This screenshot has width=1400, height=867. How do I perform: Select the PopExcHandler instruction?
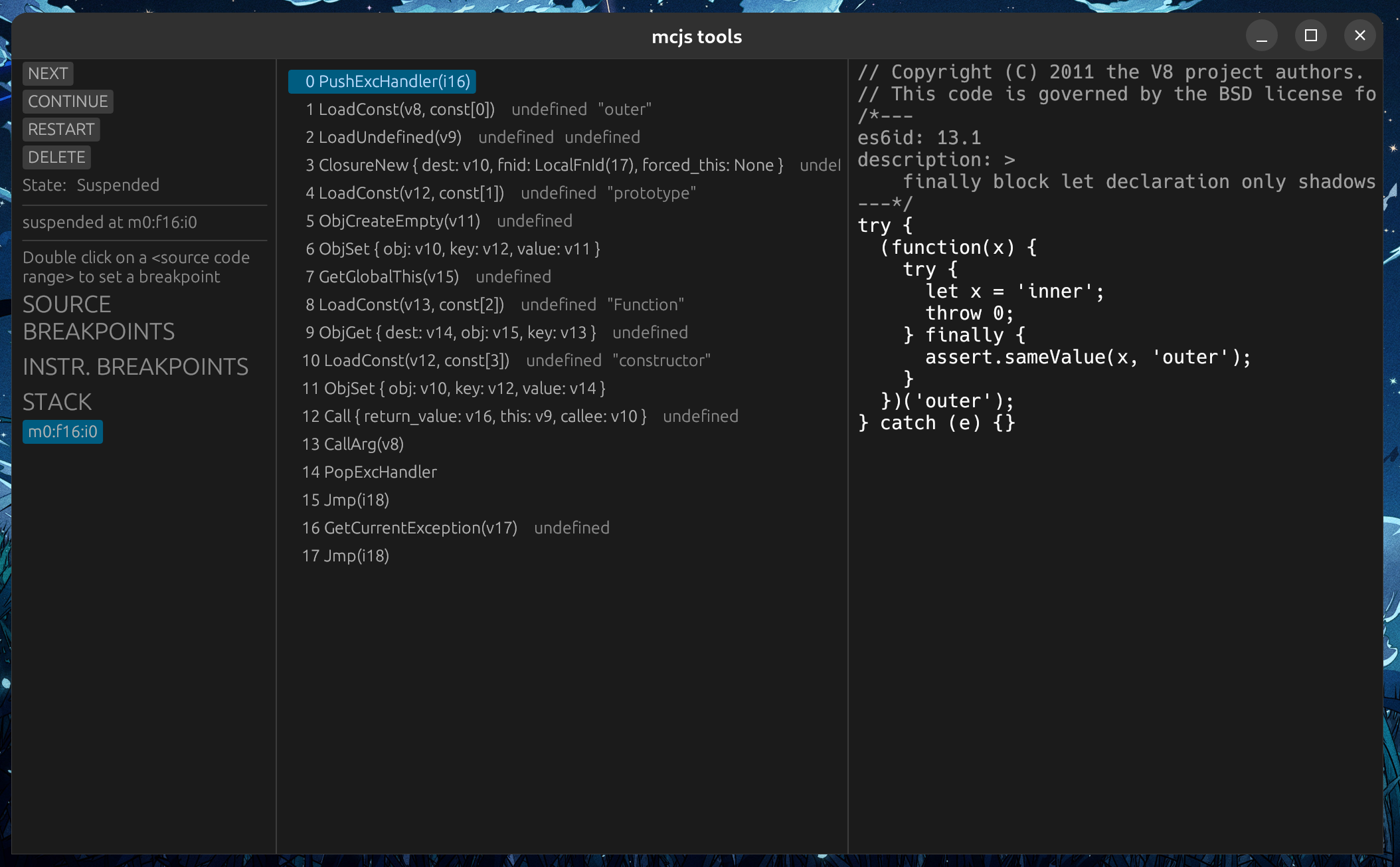(369, 472)
